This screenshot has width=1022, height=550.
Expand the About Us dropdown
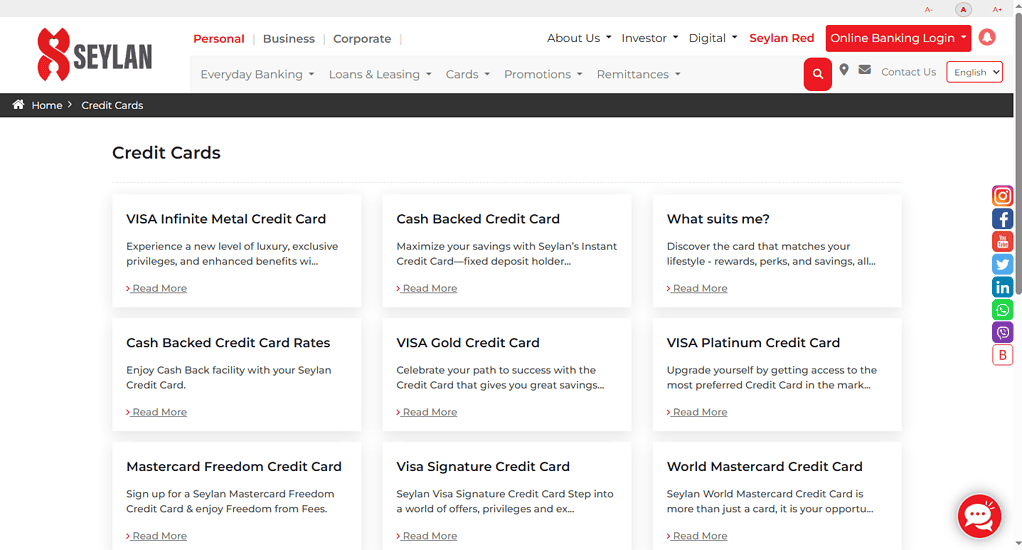click(x=579, y=38)
